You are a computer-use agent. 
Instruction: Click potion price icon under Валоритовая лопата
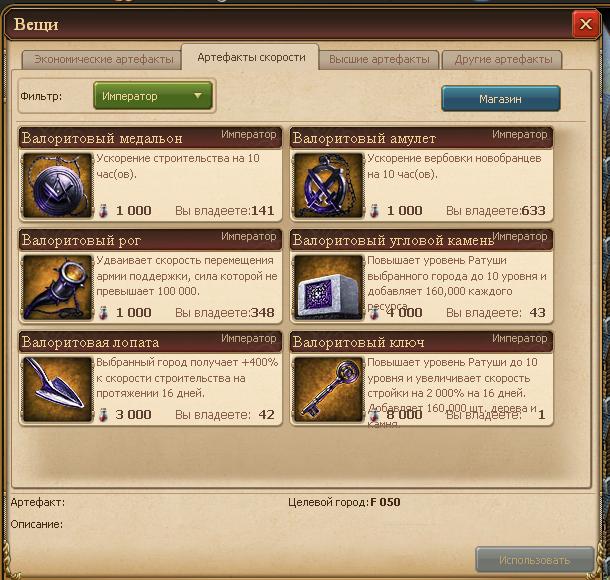[x=103, y=415]
